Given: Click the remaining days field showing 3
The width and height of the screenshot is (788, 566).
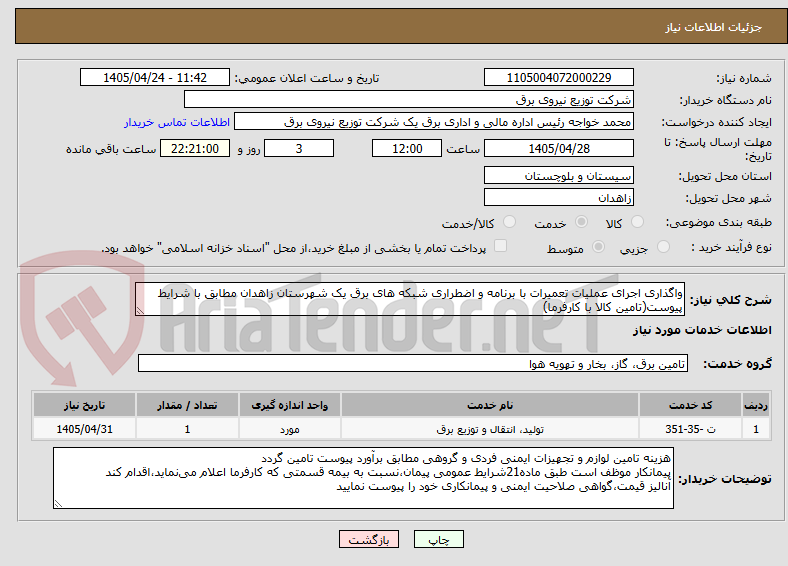Looking at the screenshot, I should tap(299, 148).
